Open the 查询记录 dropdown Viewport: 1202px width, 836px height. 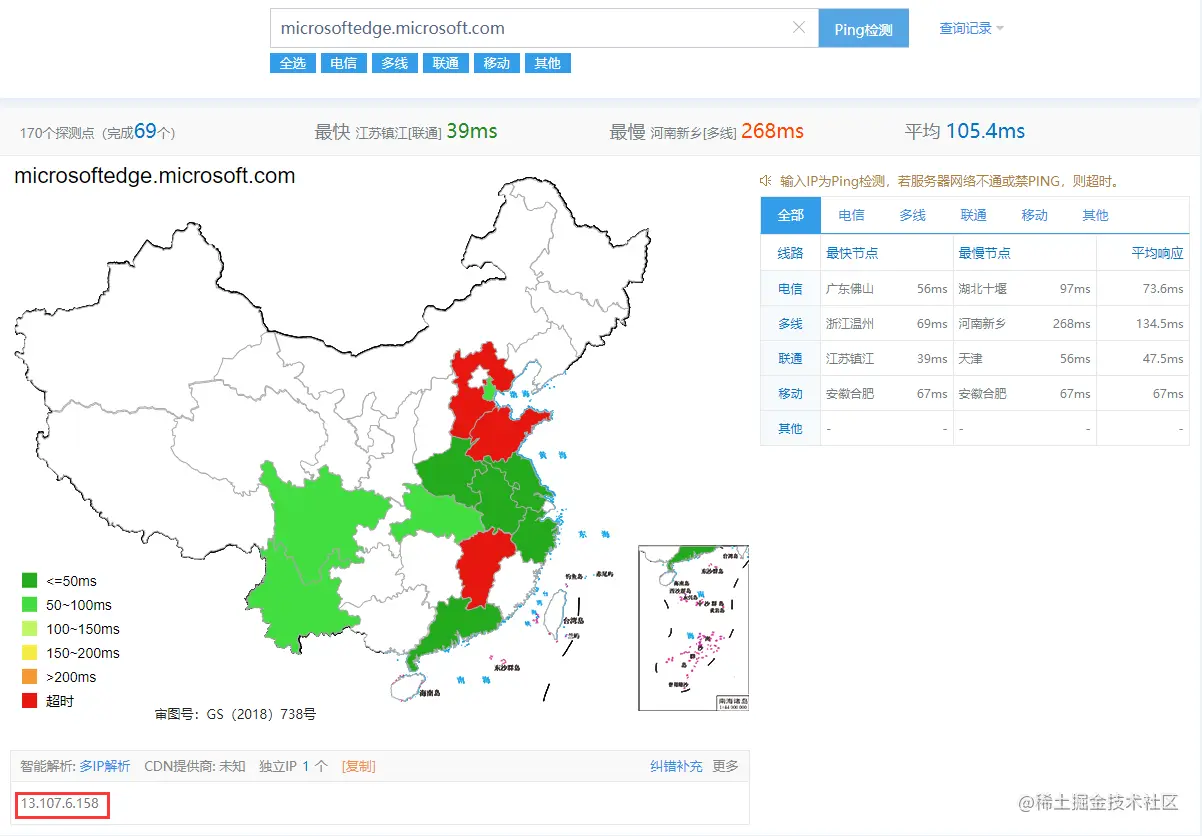(971, 28)
